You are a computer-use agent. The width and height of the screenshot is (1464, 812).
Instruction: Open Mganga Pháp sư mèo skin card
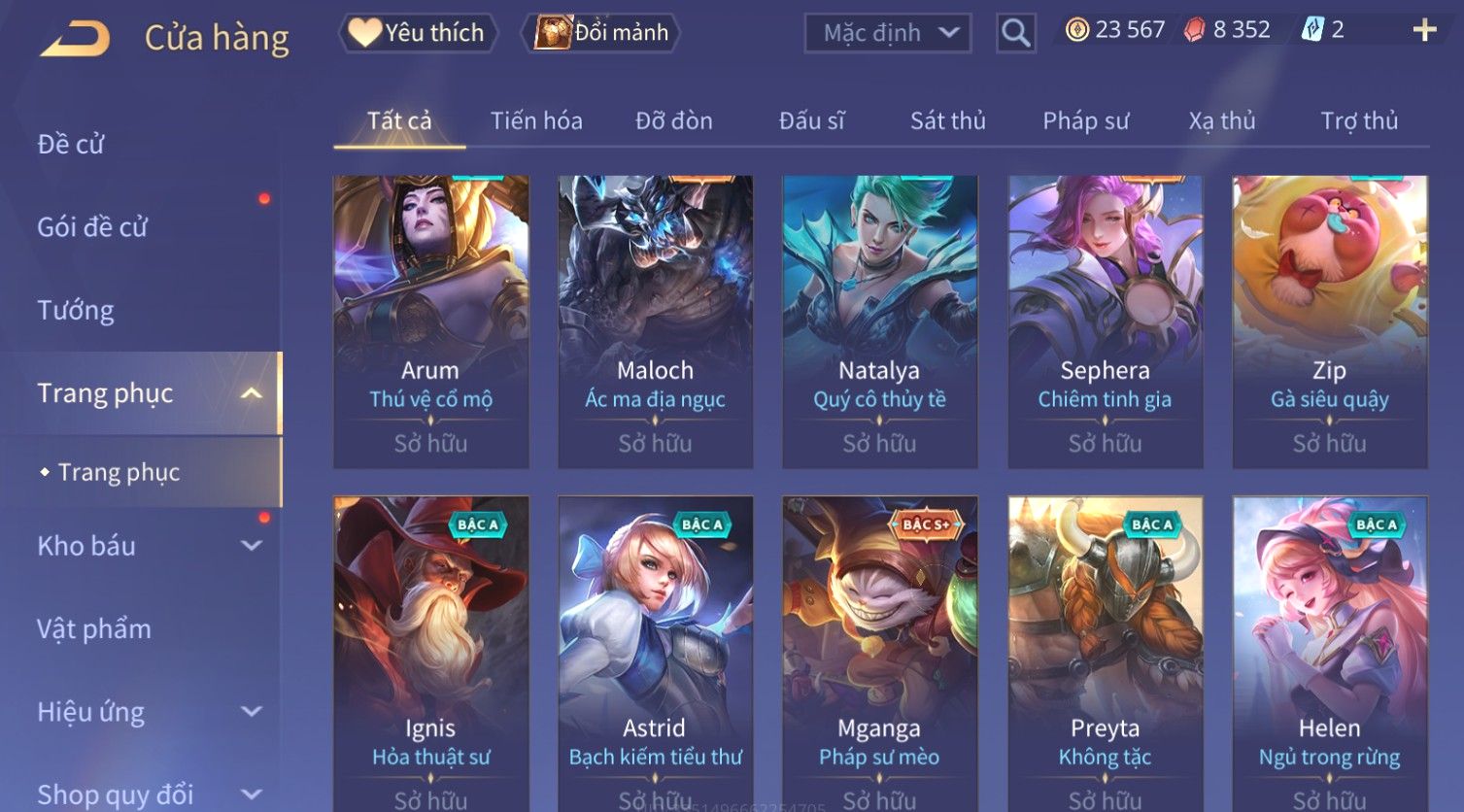pyautogui.click(x=880, y=654)
